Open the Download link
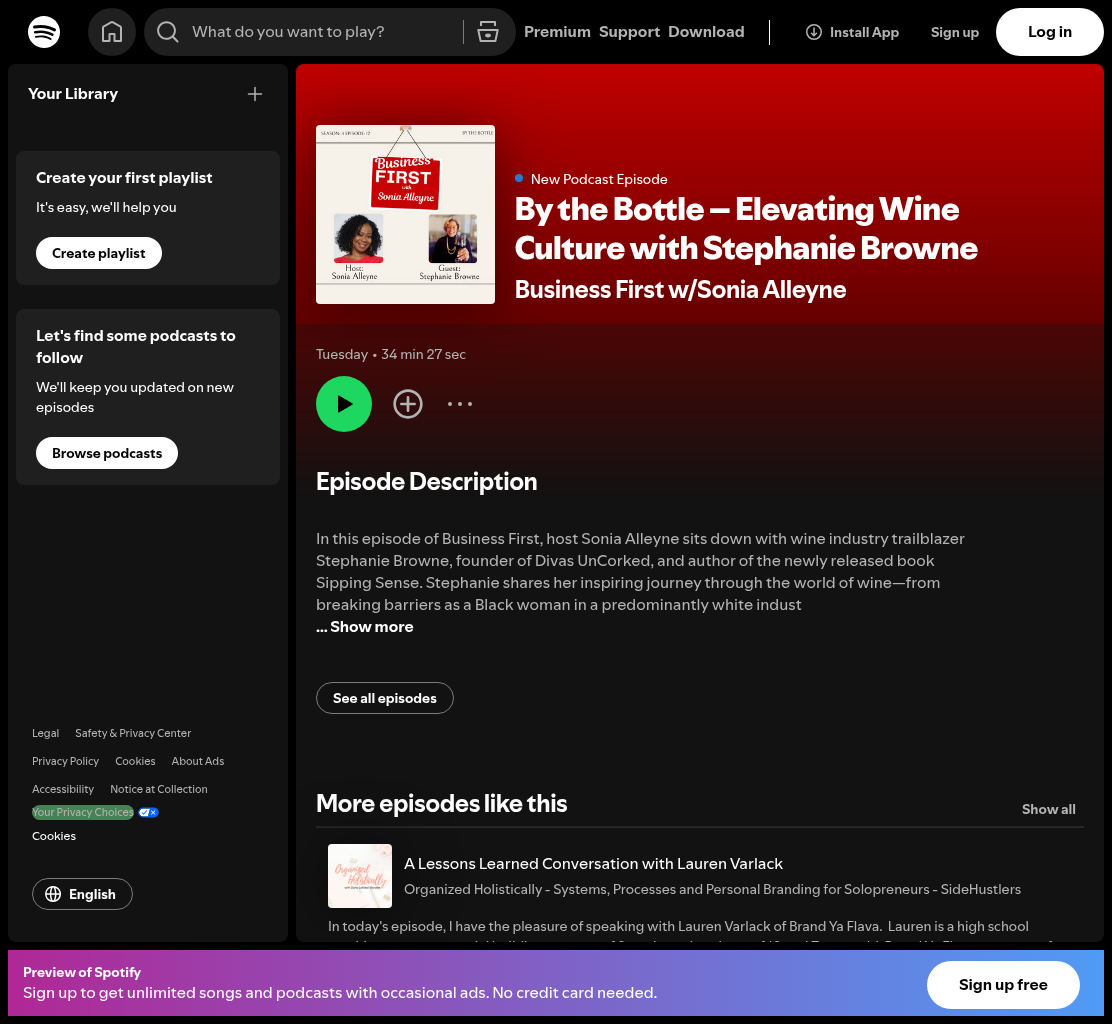1112x1024 pixels. pyautogui.click(x=706, y=32)
